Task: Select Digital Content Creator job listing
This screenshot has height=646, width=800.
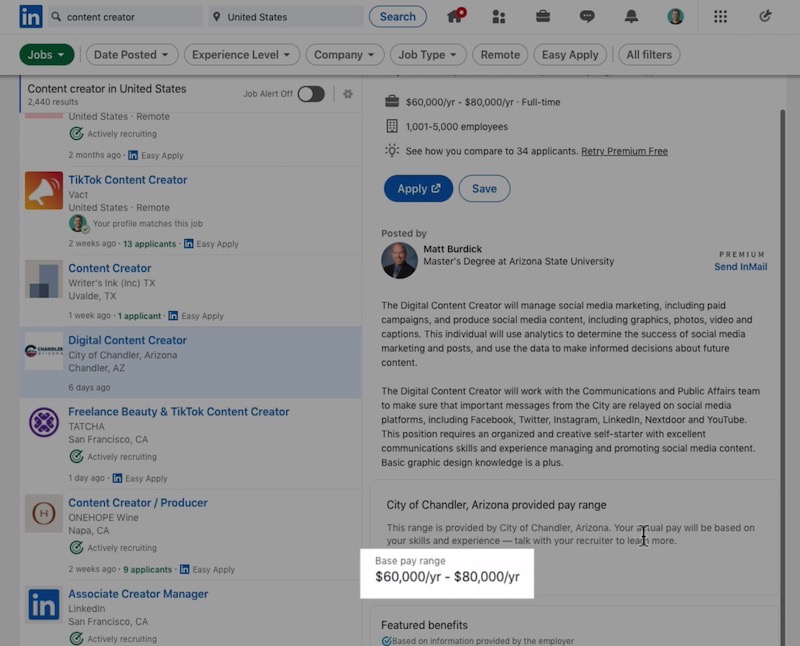Action: 128,340
